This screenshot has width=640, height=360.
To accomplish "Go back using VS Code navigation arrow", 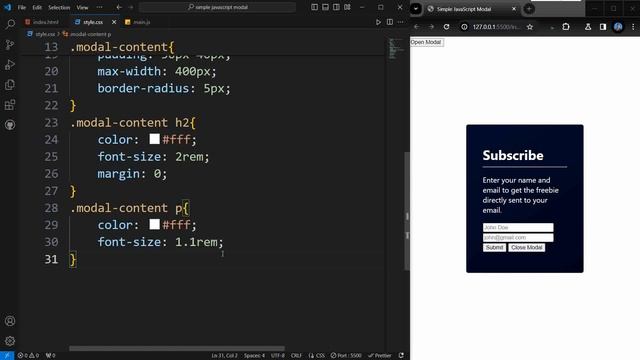I will 119,7.
